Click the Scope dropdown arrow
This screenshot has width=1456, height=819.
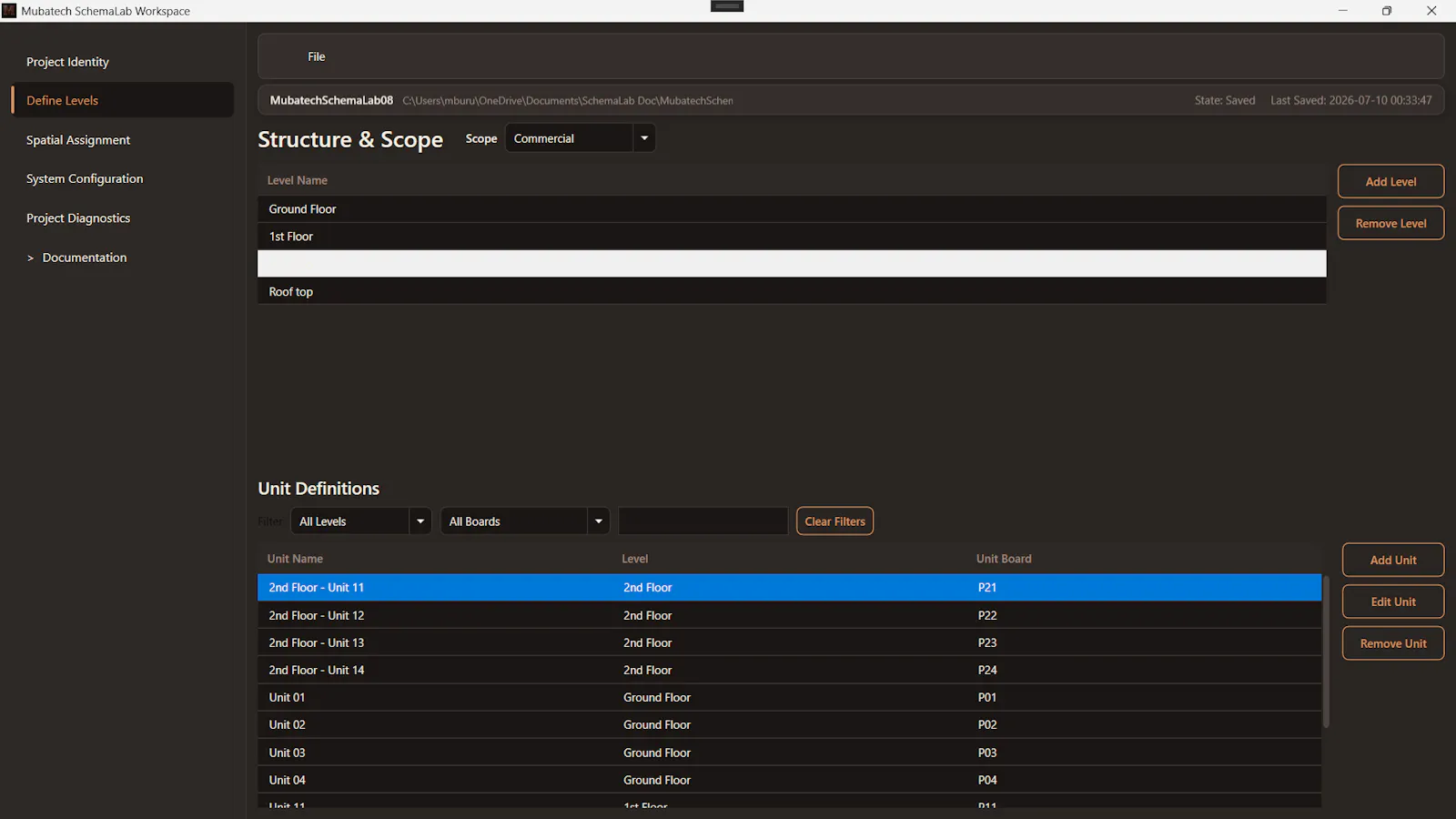click(x=644, y=138)
